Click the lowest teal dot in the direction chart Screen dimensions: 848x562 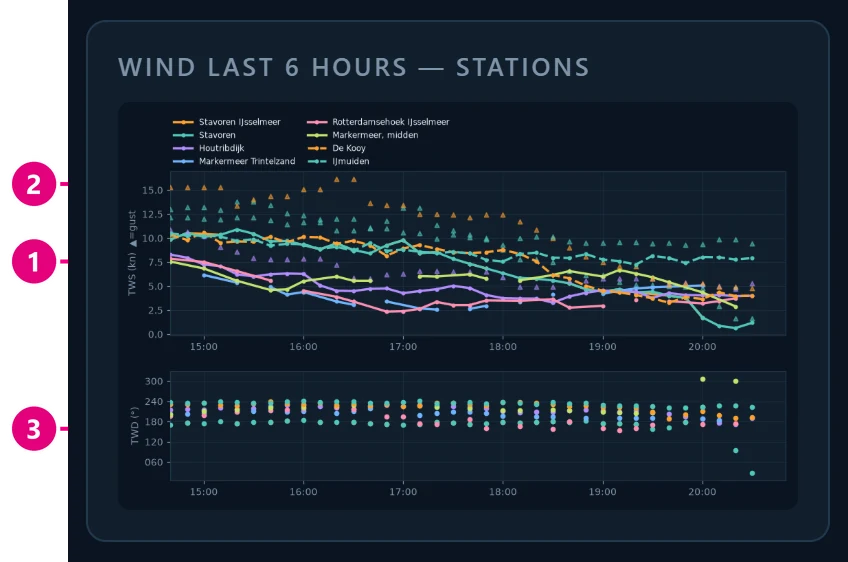pos(752,473)
